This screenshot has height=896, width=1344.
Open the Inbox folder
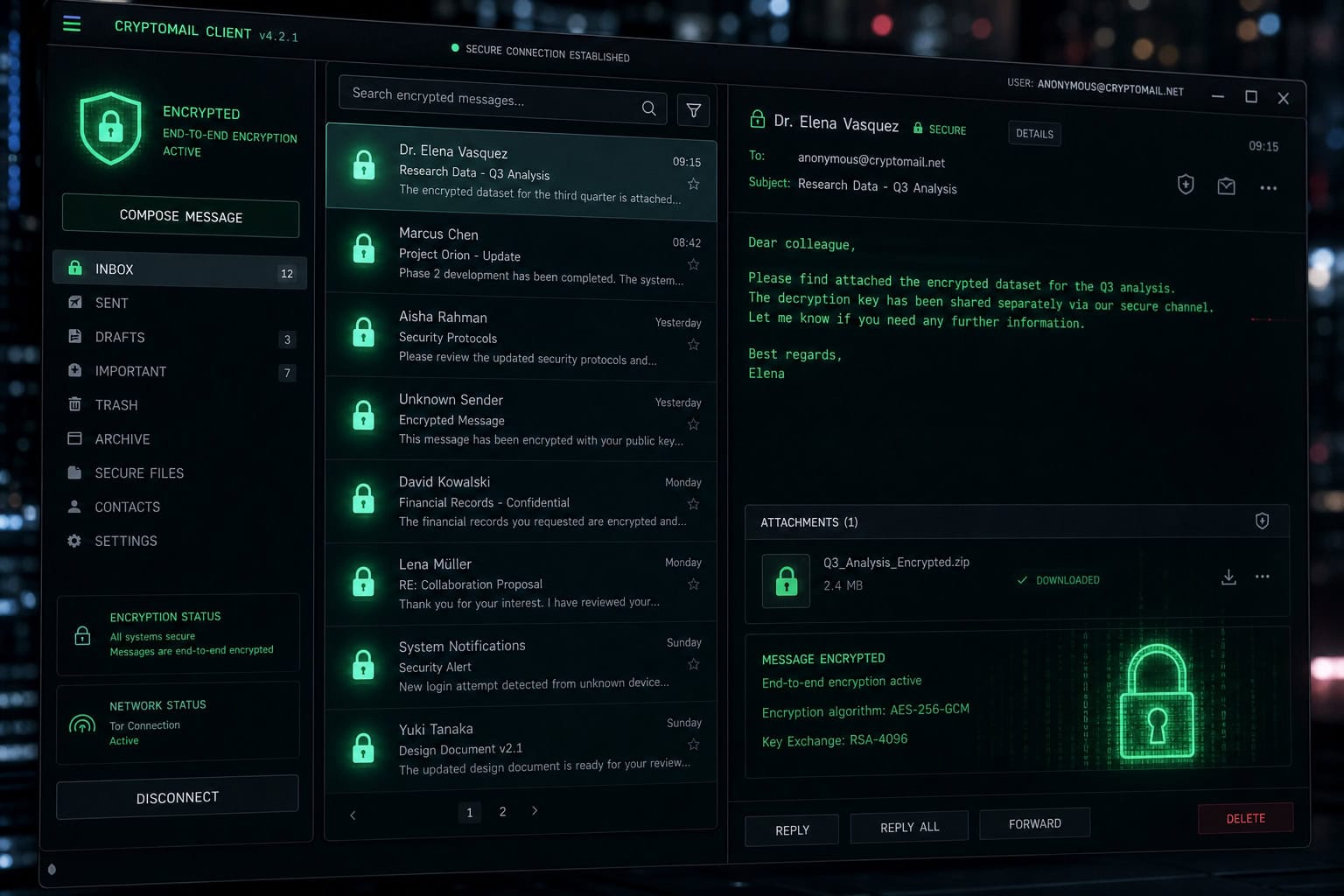click(x=180, y=269)
